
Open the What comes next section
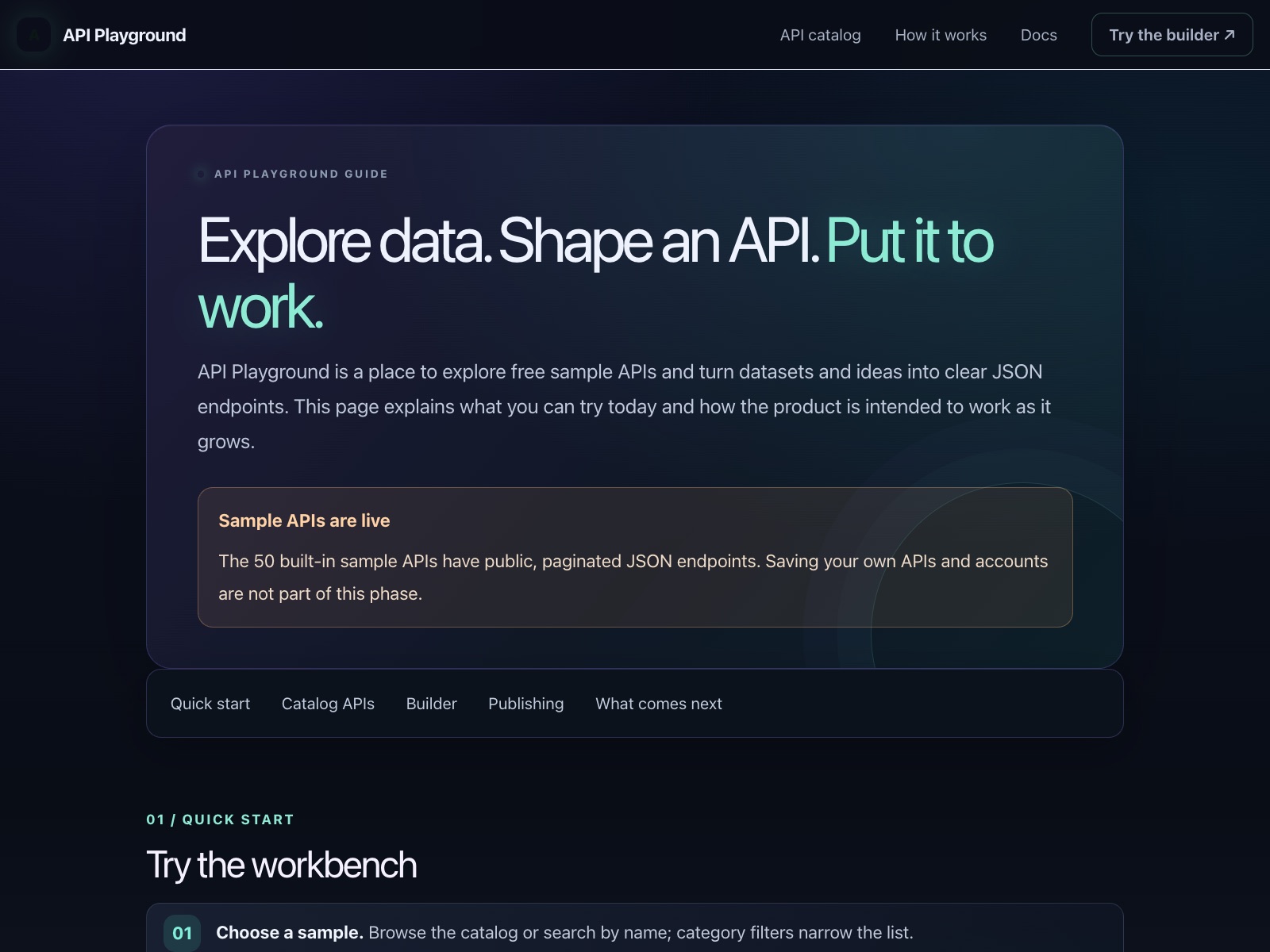(x=659, y=704)
